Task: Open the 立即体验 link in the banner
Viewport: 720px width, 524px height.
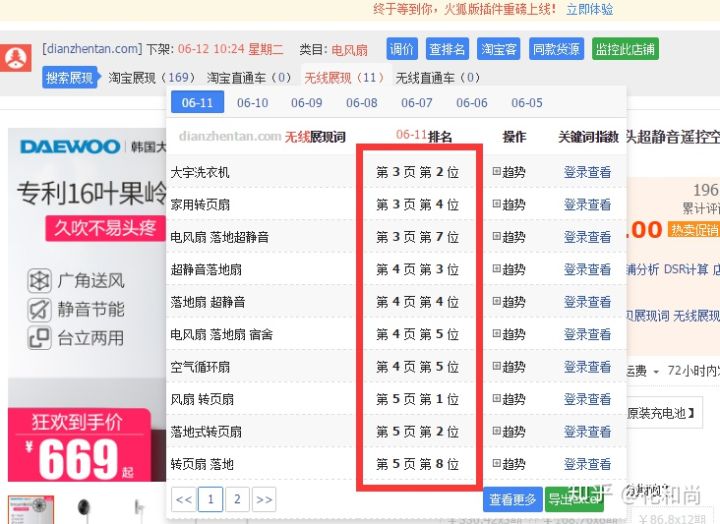Action: (x=590, y=9)
